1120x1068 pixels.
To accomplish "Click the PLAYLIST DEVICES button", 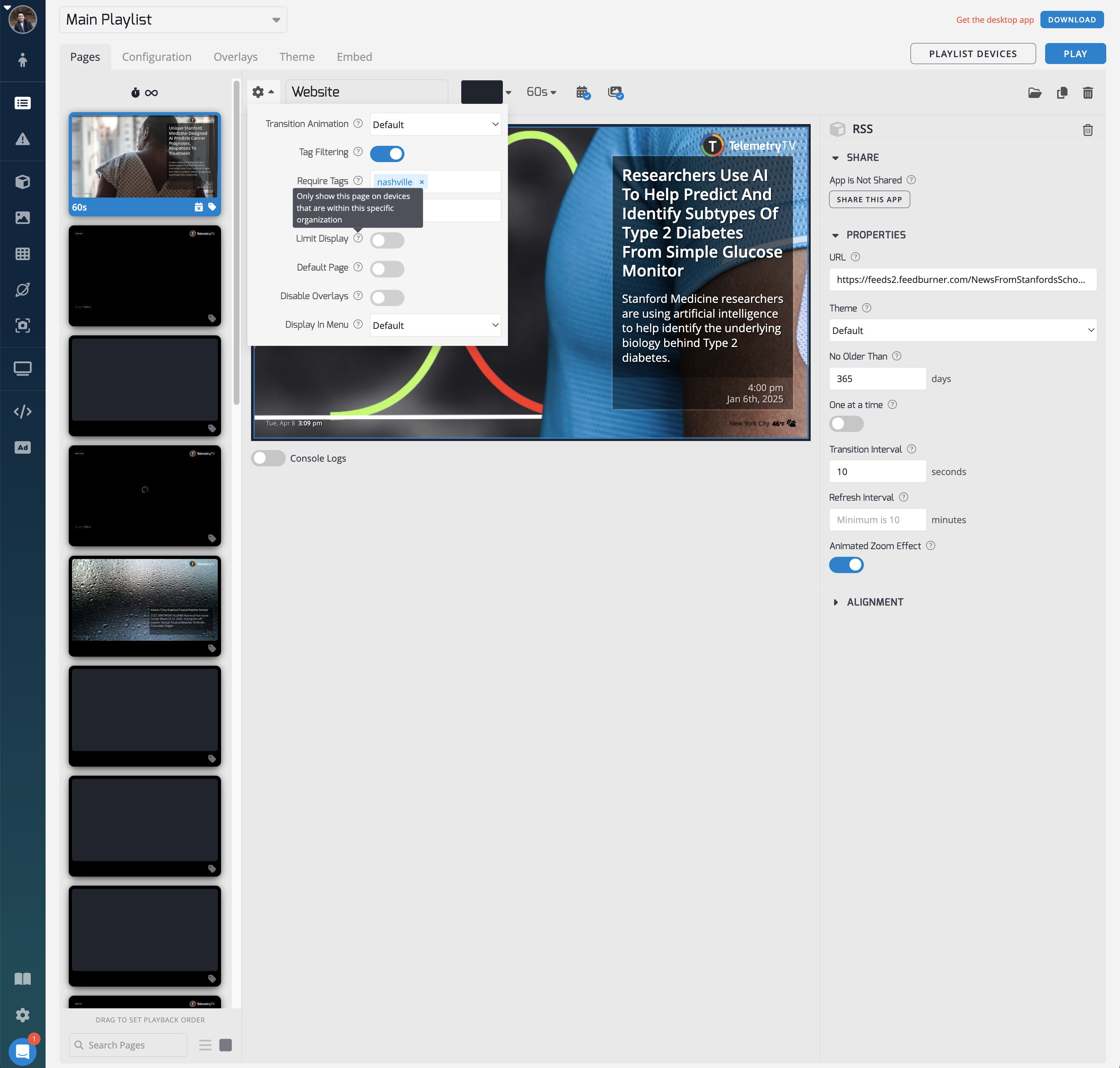I will tap(973, 54).
